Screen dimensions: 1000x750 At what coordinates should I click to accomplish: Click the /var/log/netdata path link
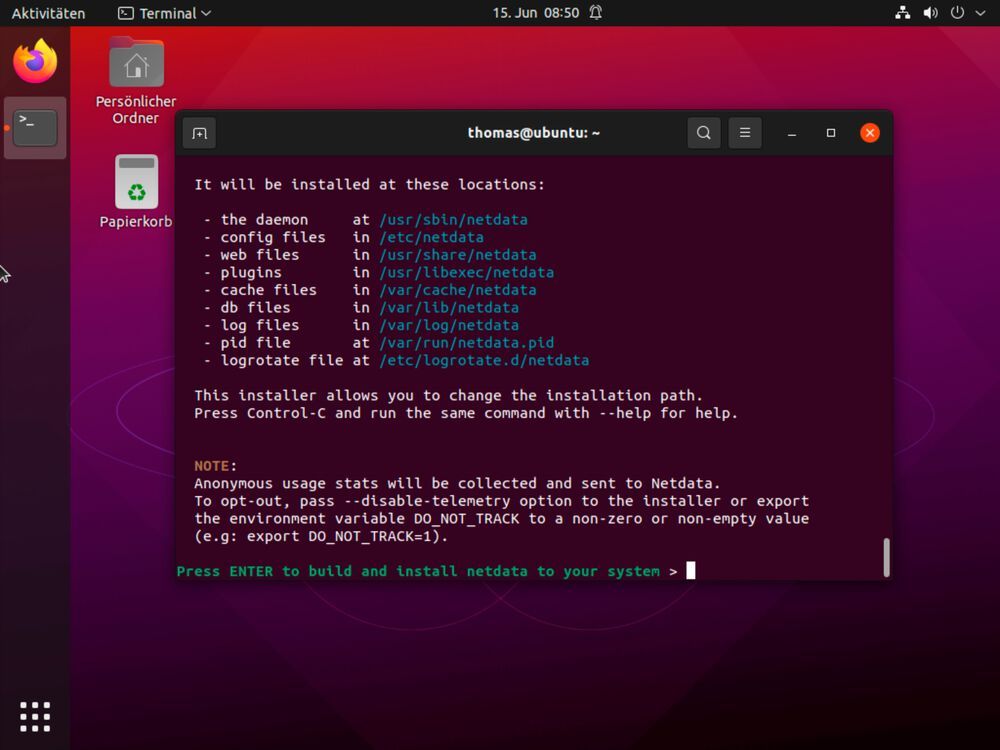[x=449, y=325]
